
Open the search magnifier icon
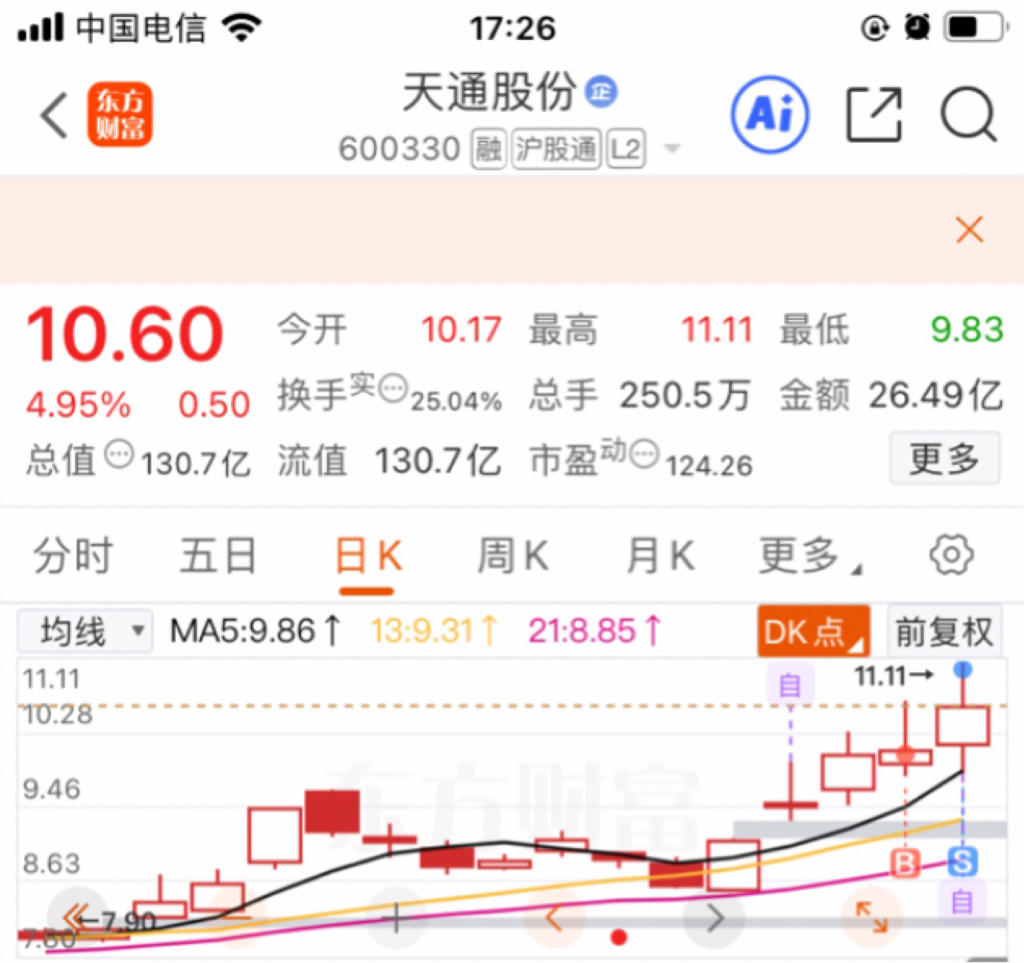pos(968,114)
